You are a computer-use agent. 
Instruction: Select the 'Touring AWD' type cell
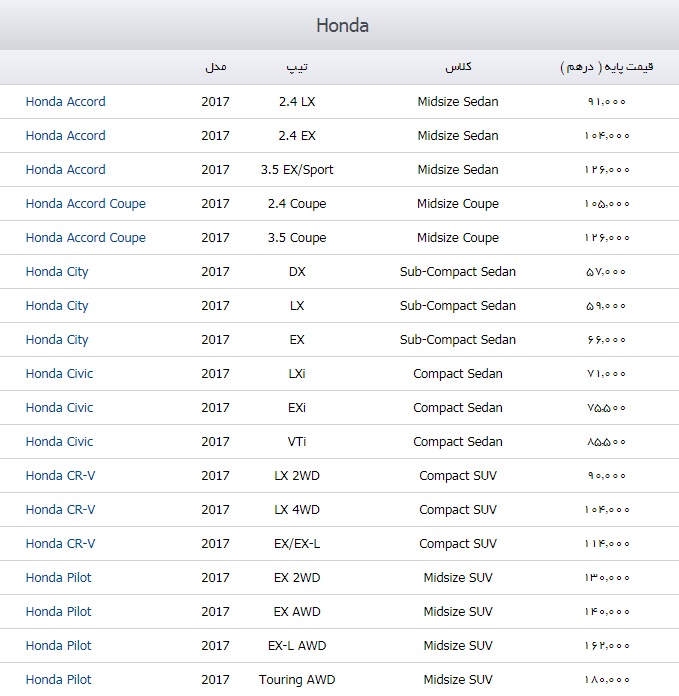pos(297,680)
